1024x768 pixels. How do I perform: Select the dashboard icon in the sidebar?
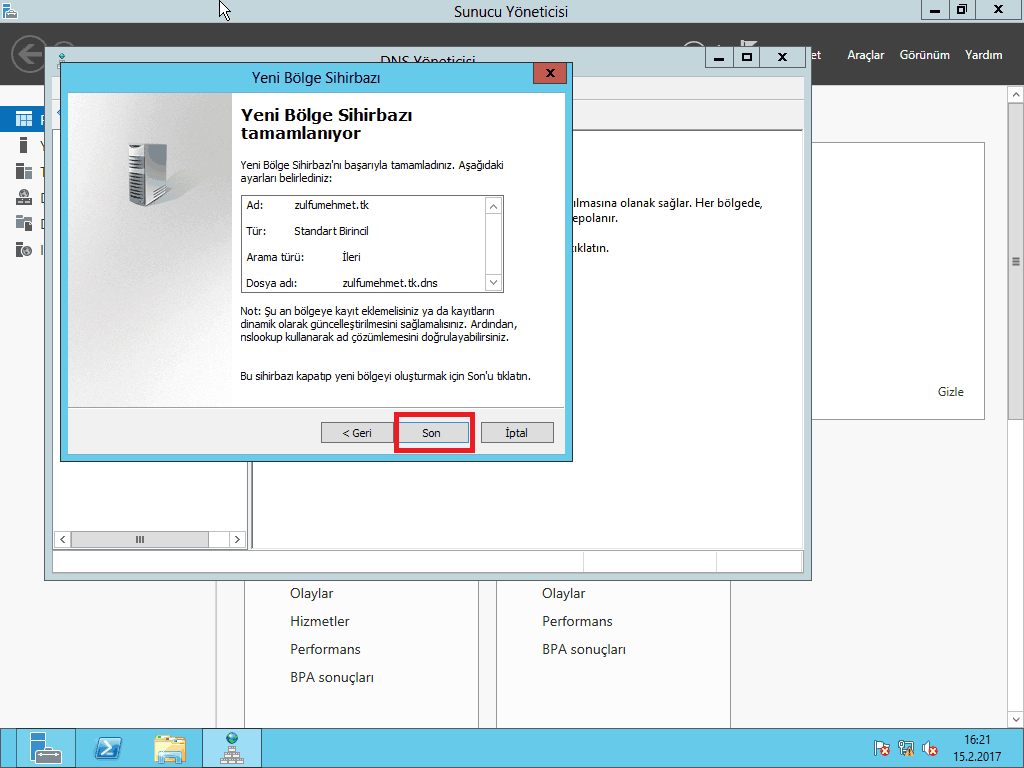[x=24, y=119]
